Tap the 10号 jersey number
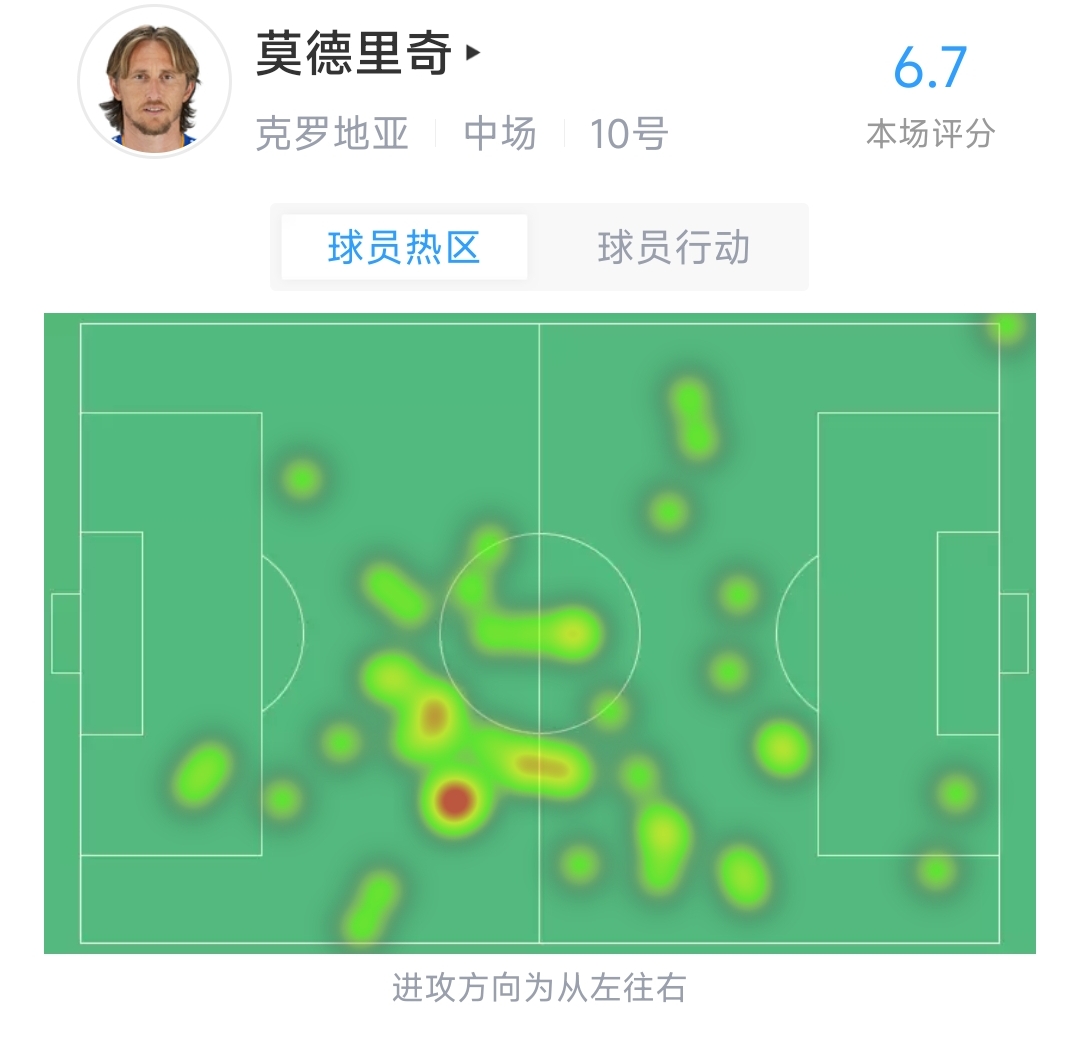The width and height of the screenshot is (1080, 1046). tap(629, 134)
